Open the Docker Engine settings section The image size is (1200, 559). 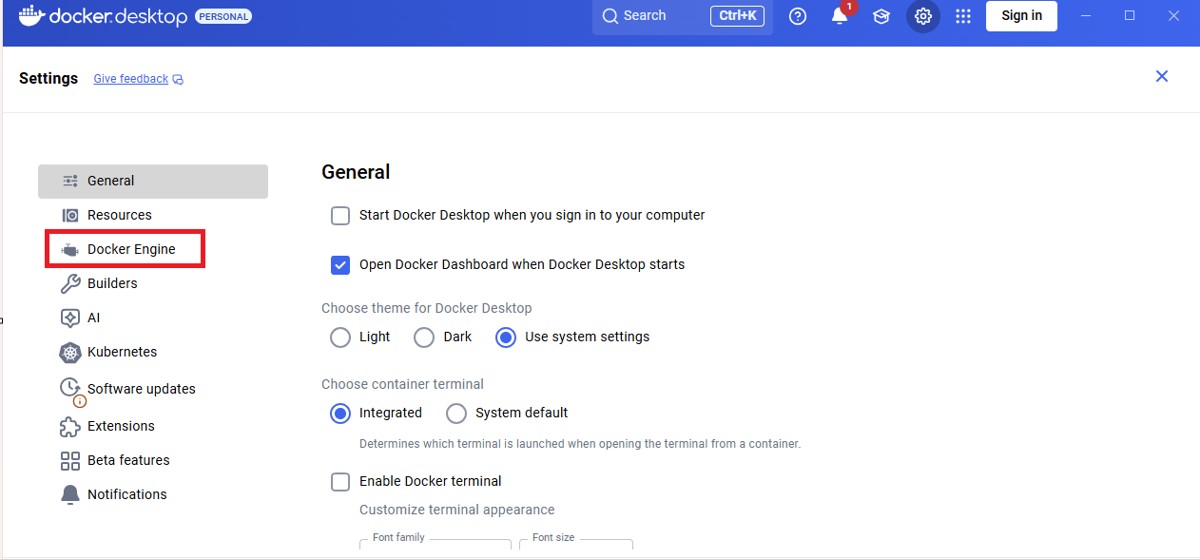click(131, 249)
